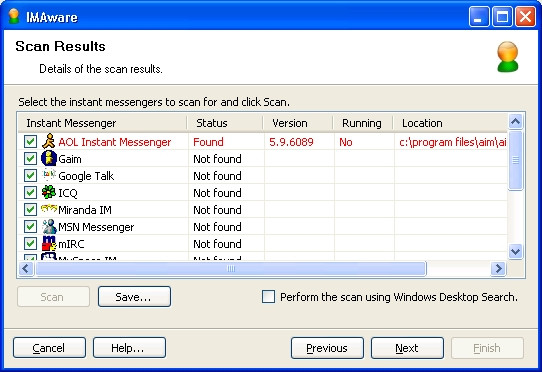Click the red Found status cell
This screenshot has width=542, height=372.
point(208,142)
